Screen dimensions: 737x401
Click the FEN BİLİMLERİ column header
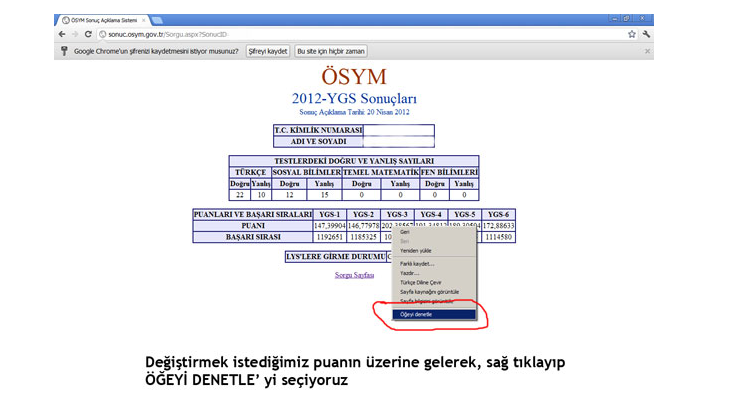[x=449, y=173]
